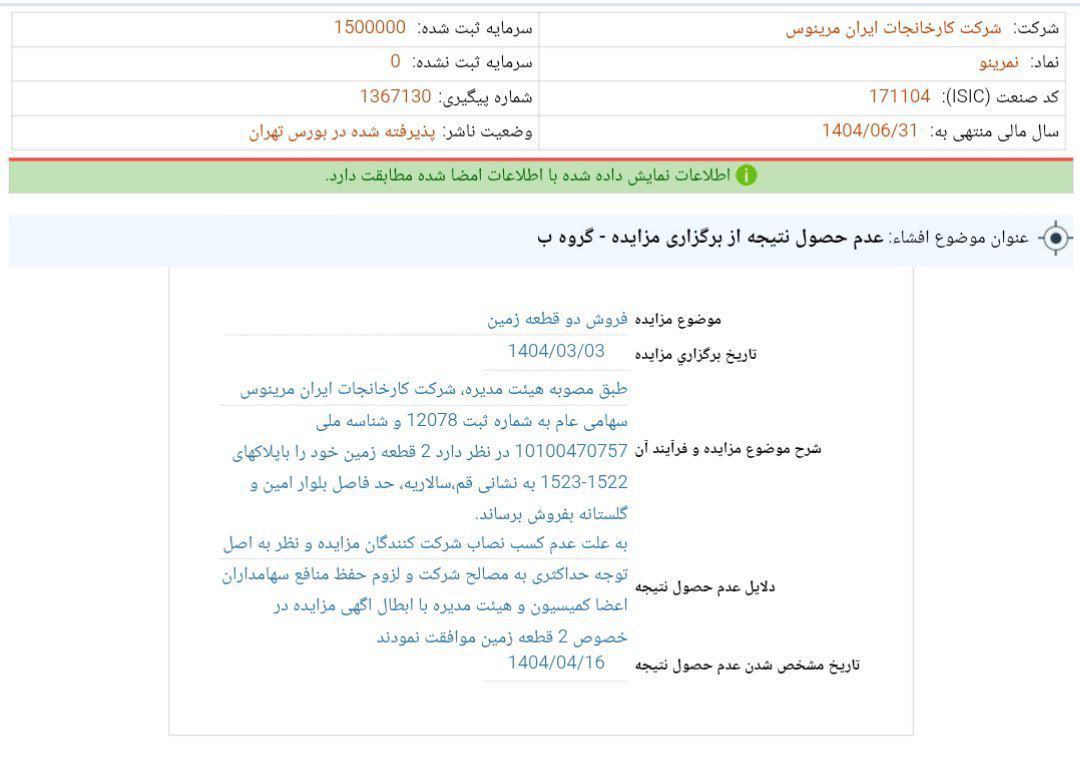Click reason line starting به علت عدم کسب نصاب
1080x768 pixels.
point(425,544)
